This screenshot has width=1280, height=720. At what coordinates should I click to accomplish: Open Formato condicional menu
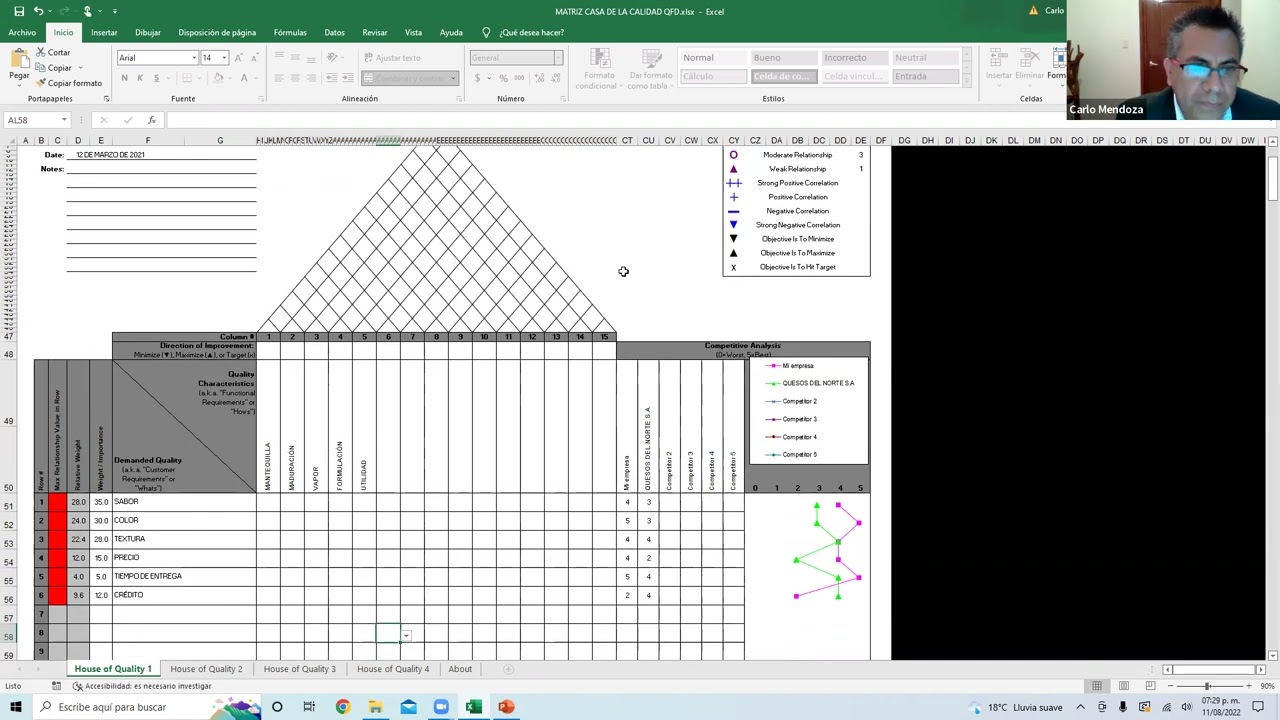pyautogui.click(x=598, y=68)
